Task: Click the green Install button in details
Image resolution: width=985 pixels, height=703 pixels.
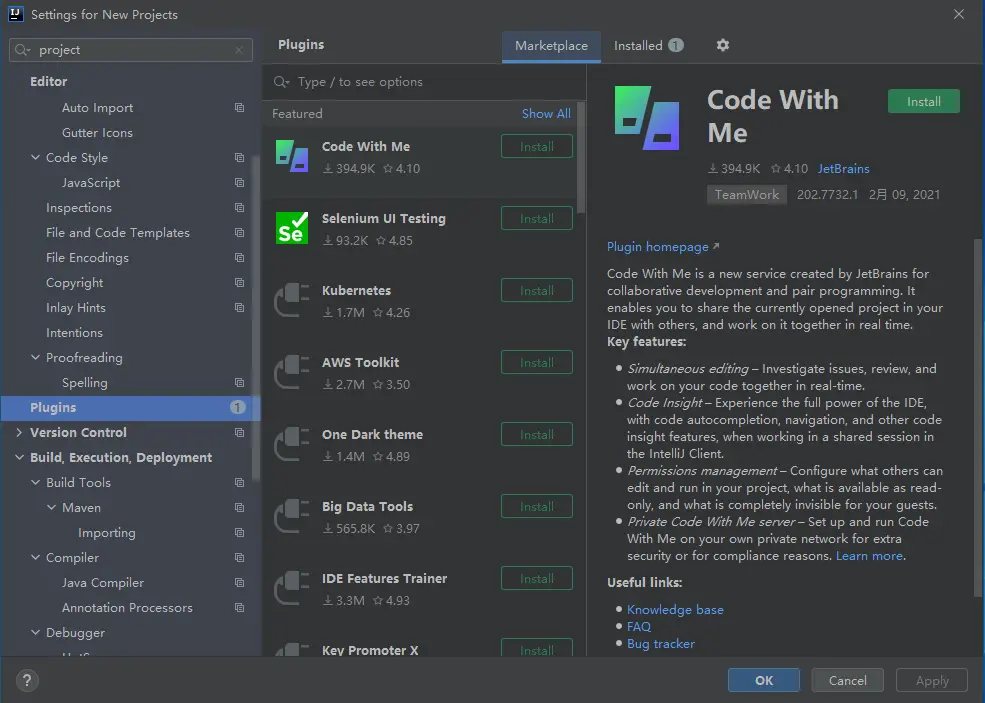Action: coord(923,101)
